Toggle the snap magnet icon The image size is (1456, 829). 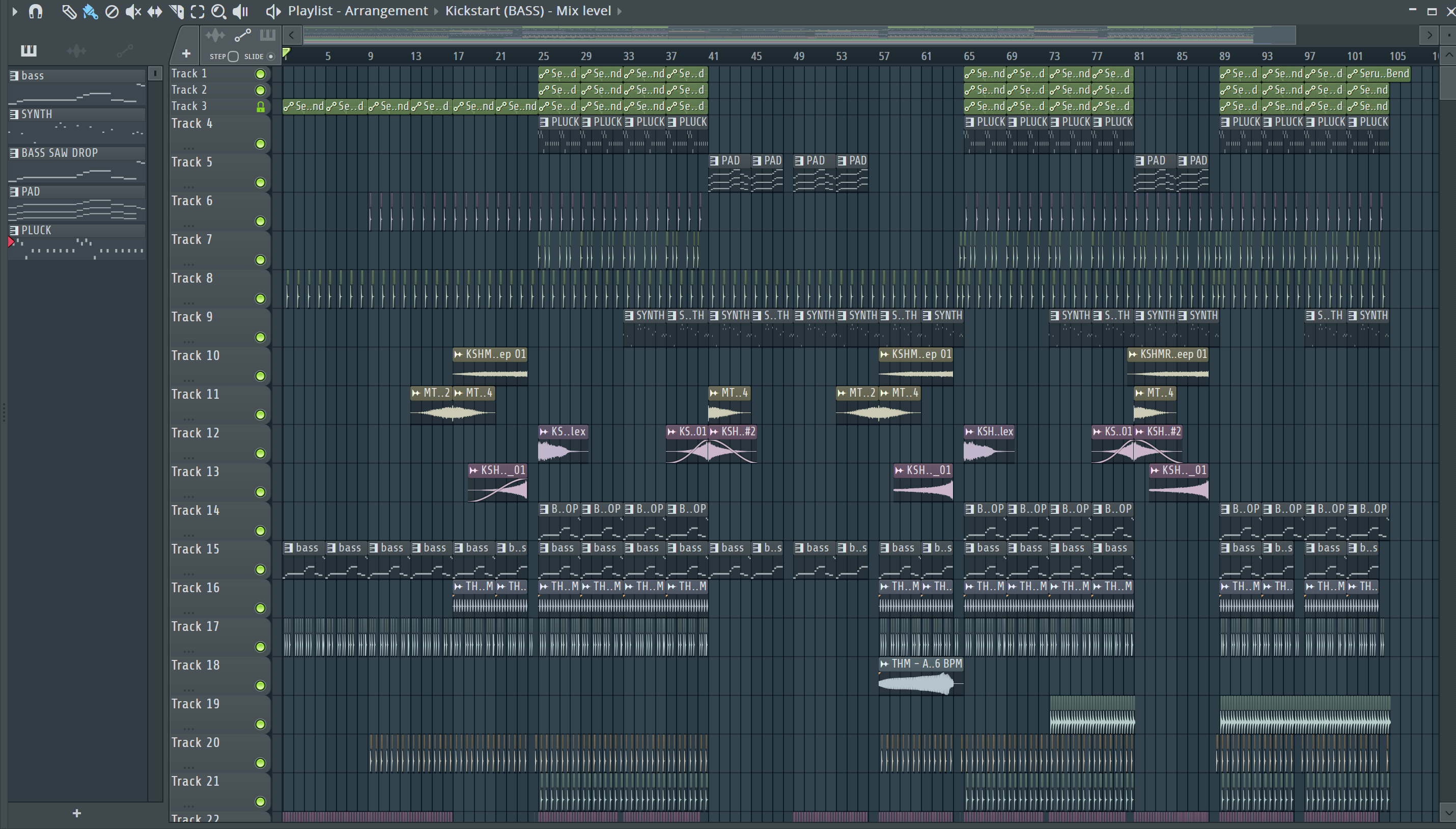35,11
